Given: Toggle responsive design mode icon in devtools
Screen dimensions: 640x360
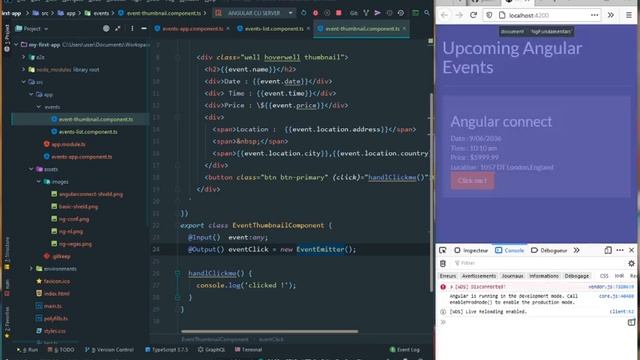Looking at the screenshot, I should coord(608,250).
